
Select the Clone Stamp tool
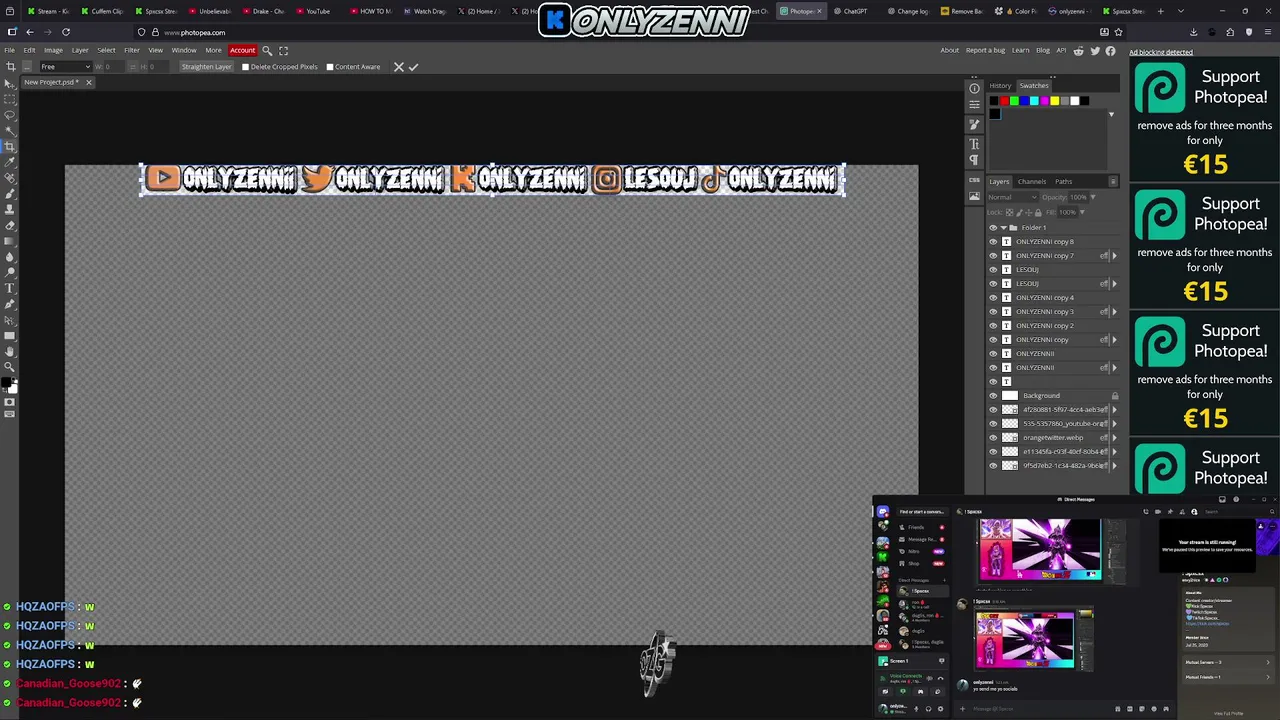(10, 209)
